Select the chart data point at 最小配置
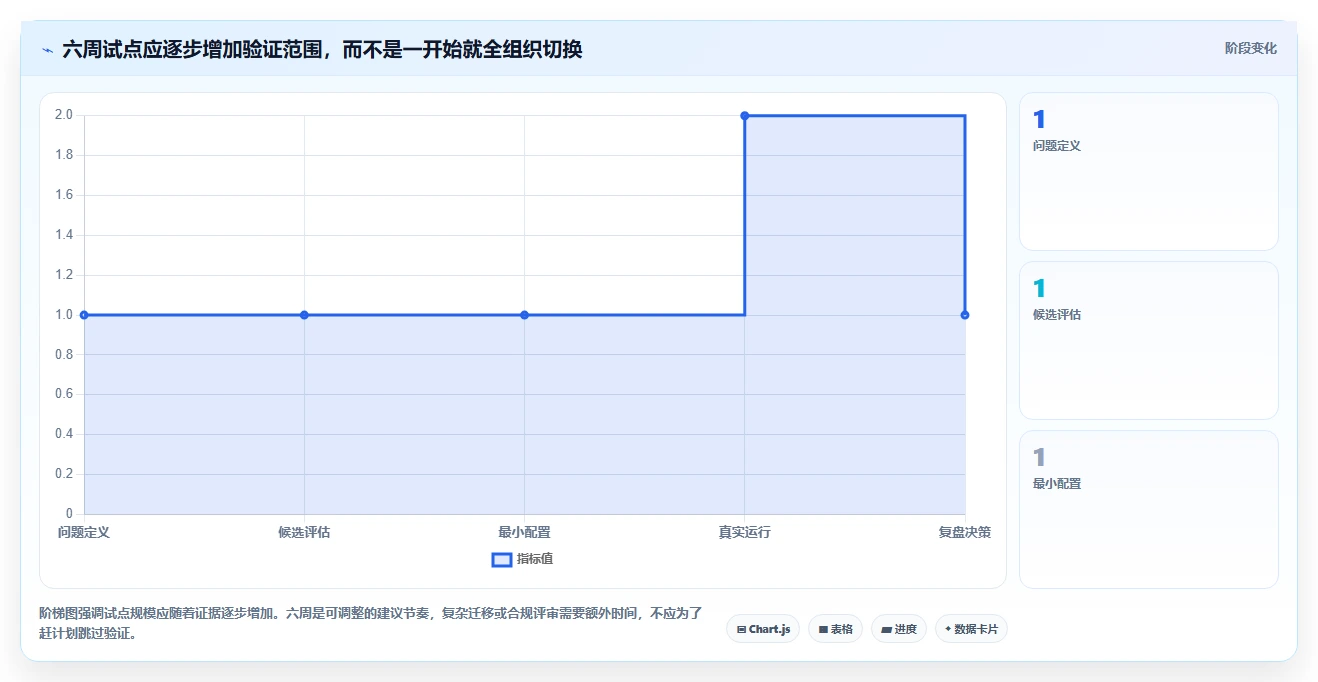Screen dimensions: 1318x682 coord(524,315)
